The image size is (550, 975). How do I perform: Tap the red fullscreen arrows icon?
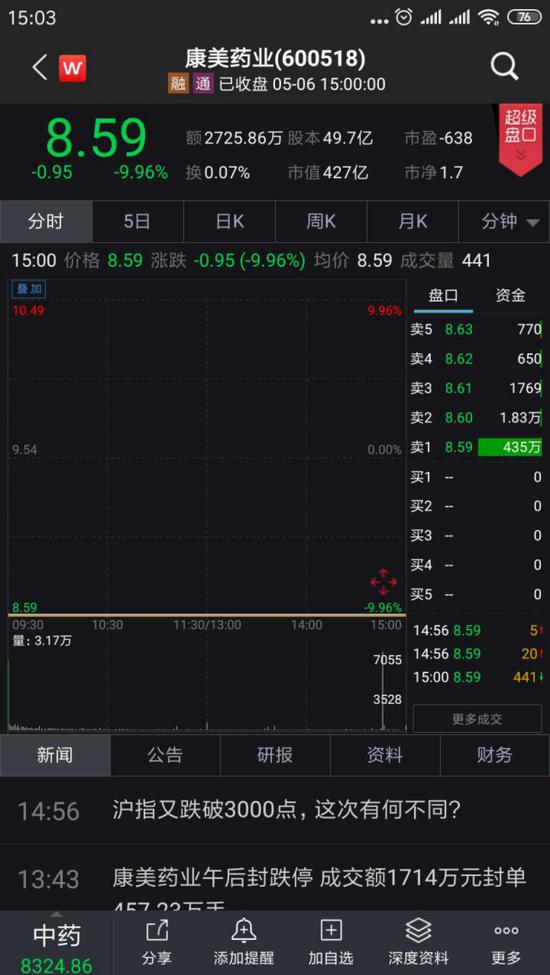tap(383, 582)
